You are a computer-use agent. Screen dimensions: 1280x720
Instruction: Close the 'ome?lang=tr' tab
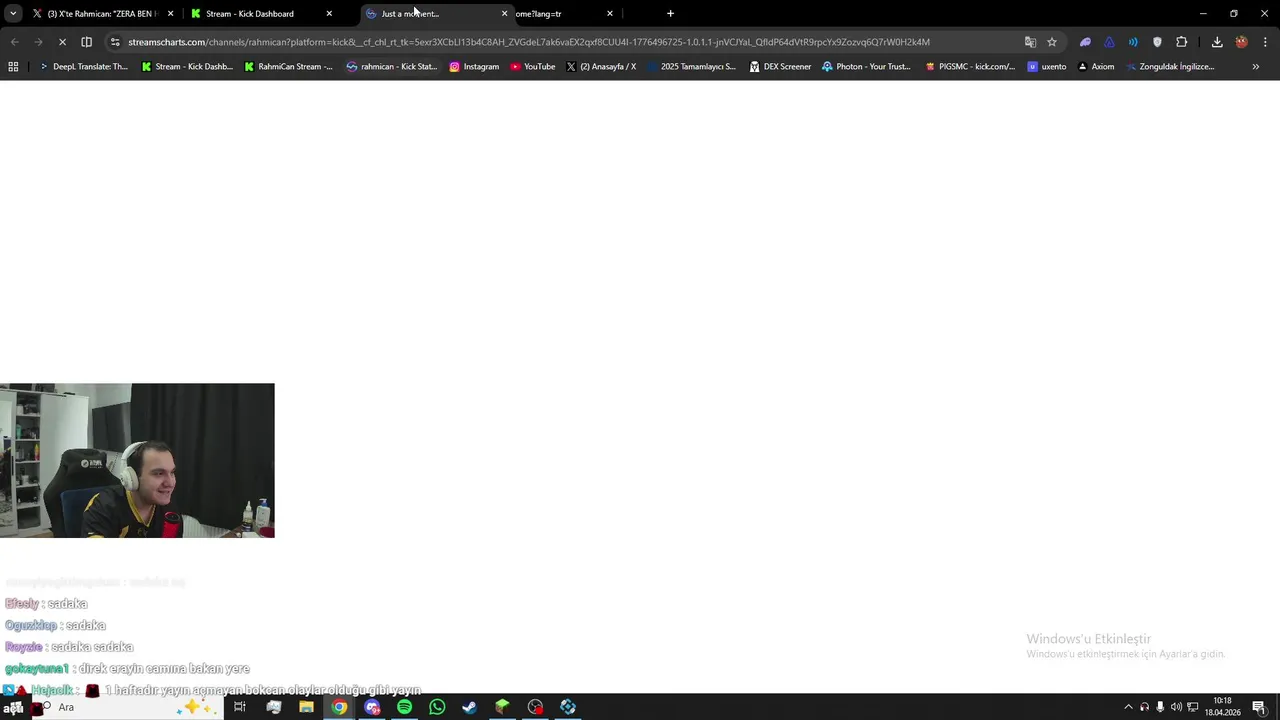(610, 14)
